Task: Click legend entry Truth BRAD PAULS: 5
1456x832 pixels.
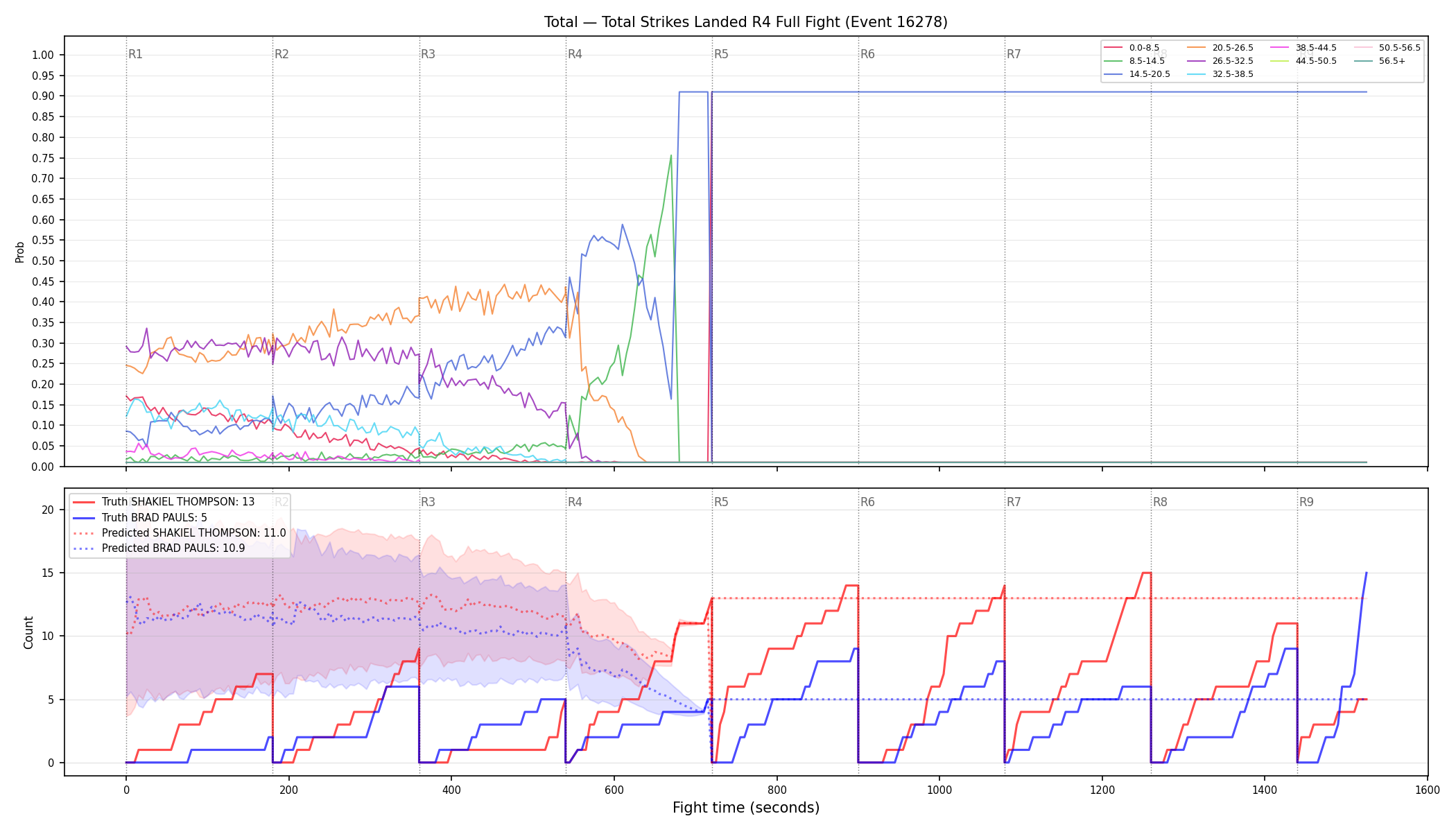Action: coord(140,517)
